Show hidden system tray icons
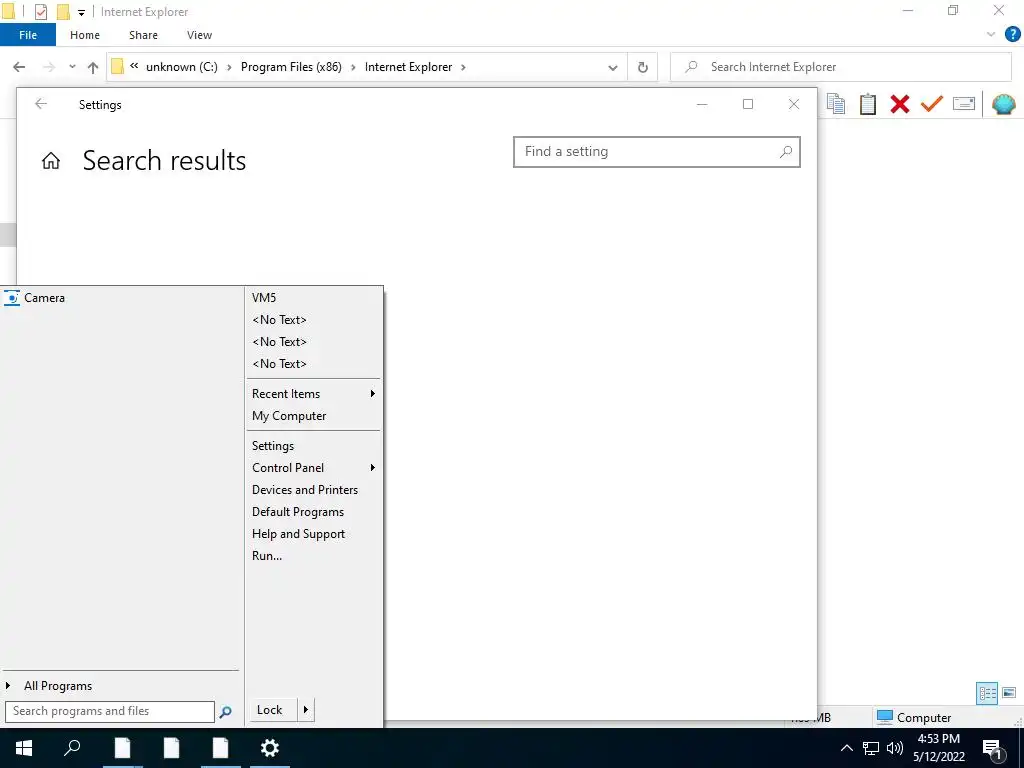Image resolution: width=1024 pixels, height=768 pixels. (x=846, y=748)
